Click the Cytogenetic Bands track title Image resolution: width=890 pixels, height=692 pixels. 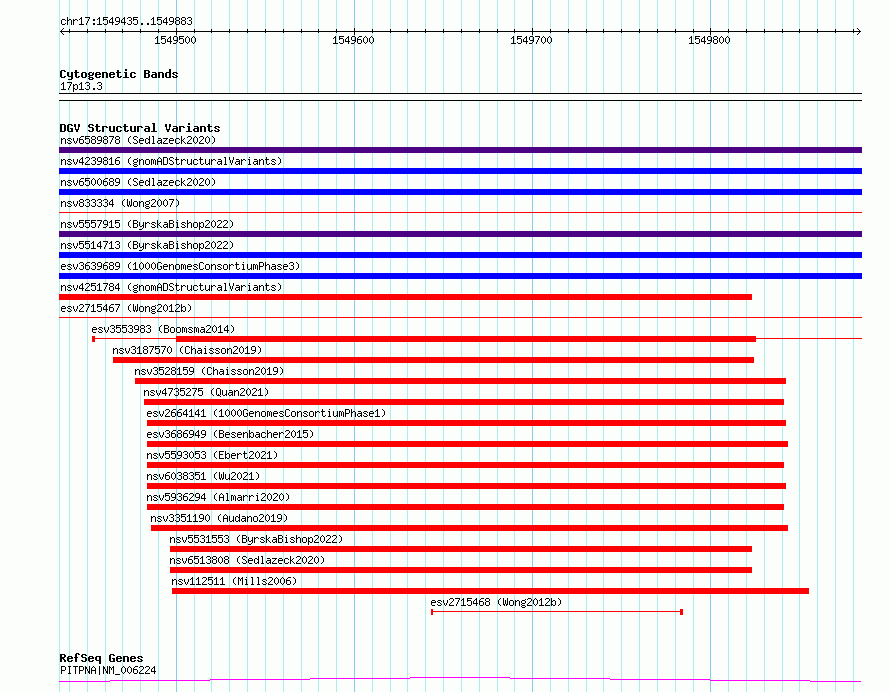pyautogui.click(x=119, y=74)
